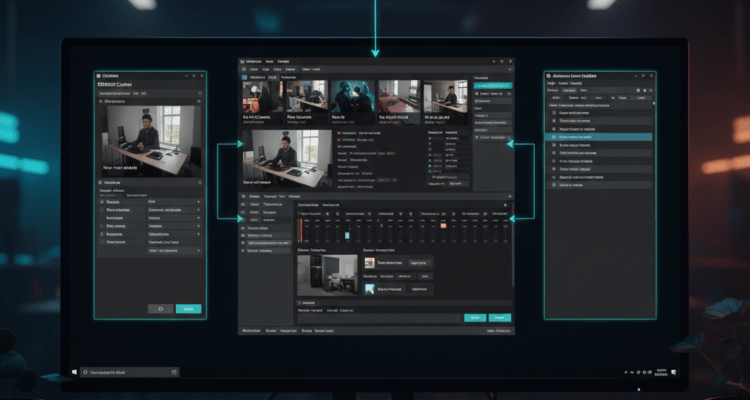Click the landscape picture icon in lower media list

point(369,288)
